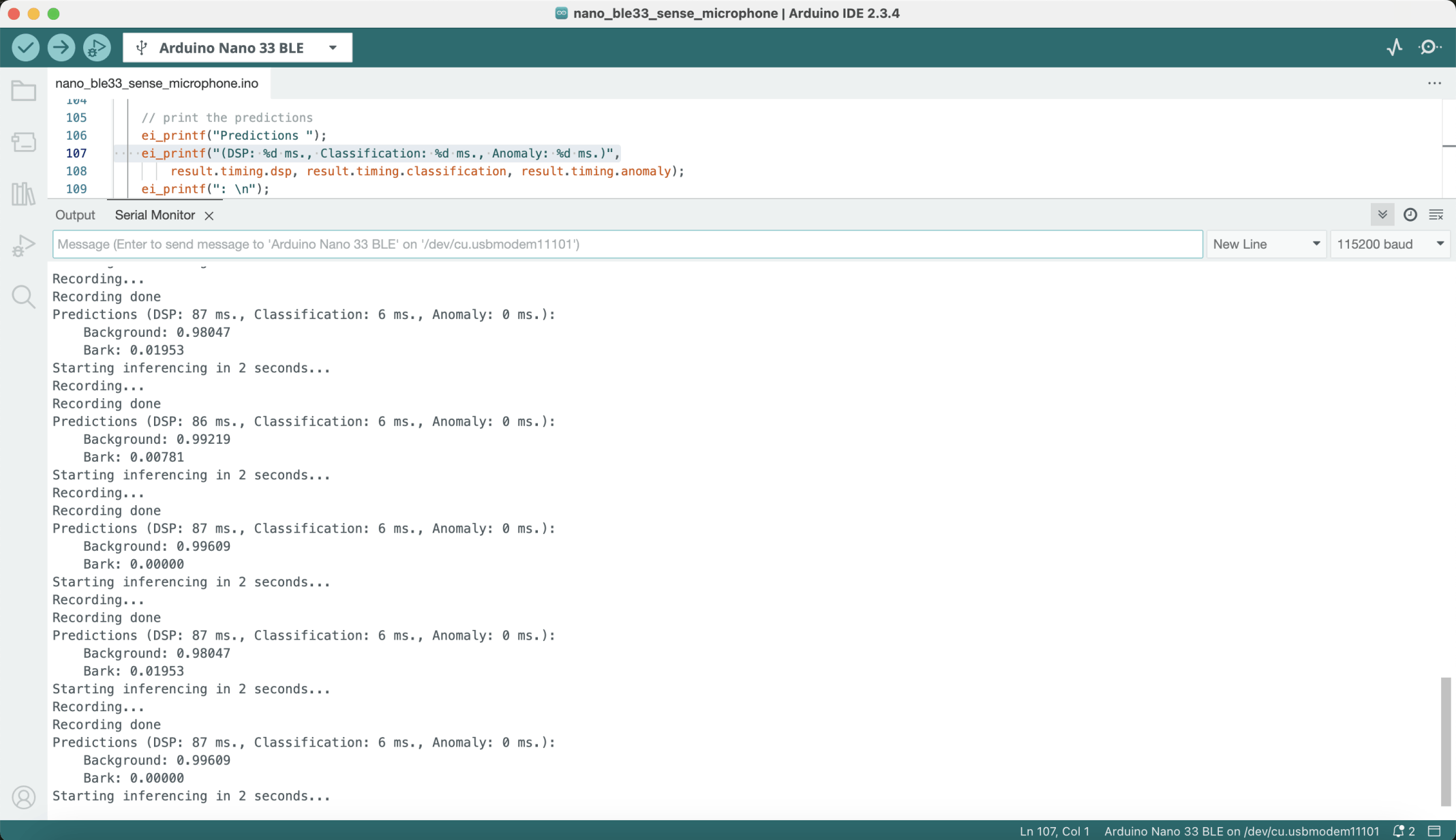Switch to the Output tab
The image size is (1456, 840).
point(75,215)
